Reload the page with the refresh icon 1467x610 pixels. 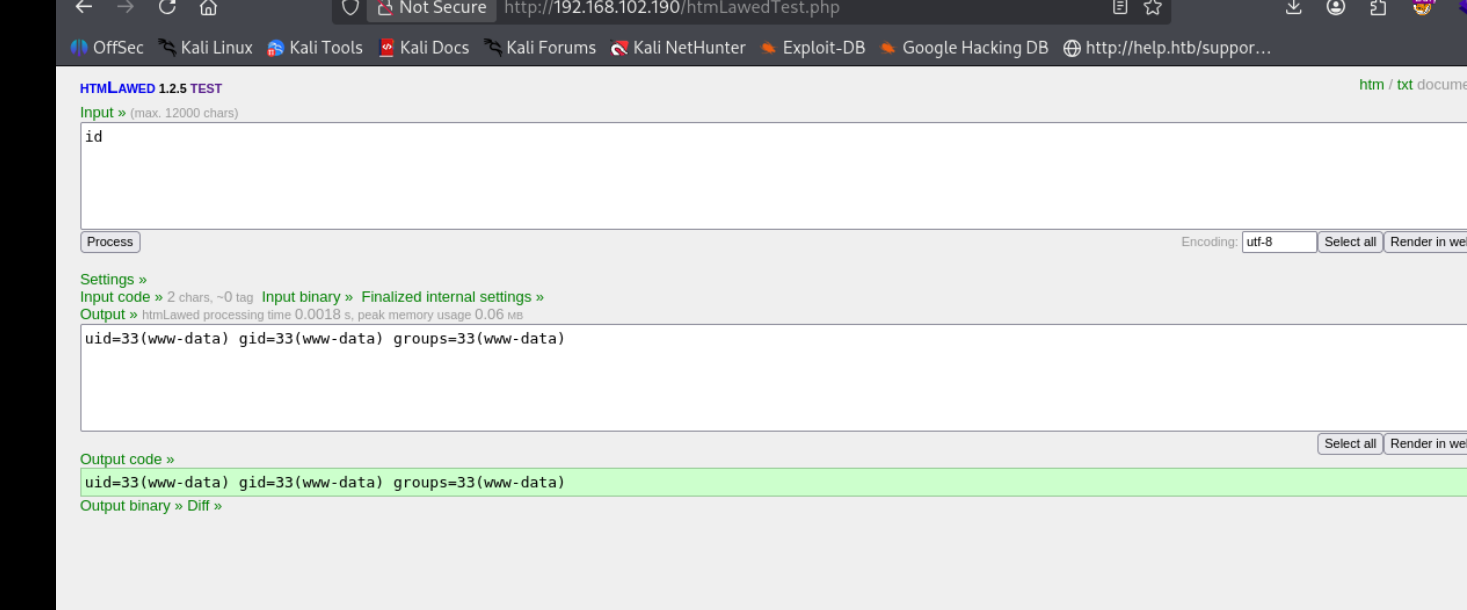167,8
